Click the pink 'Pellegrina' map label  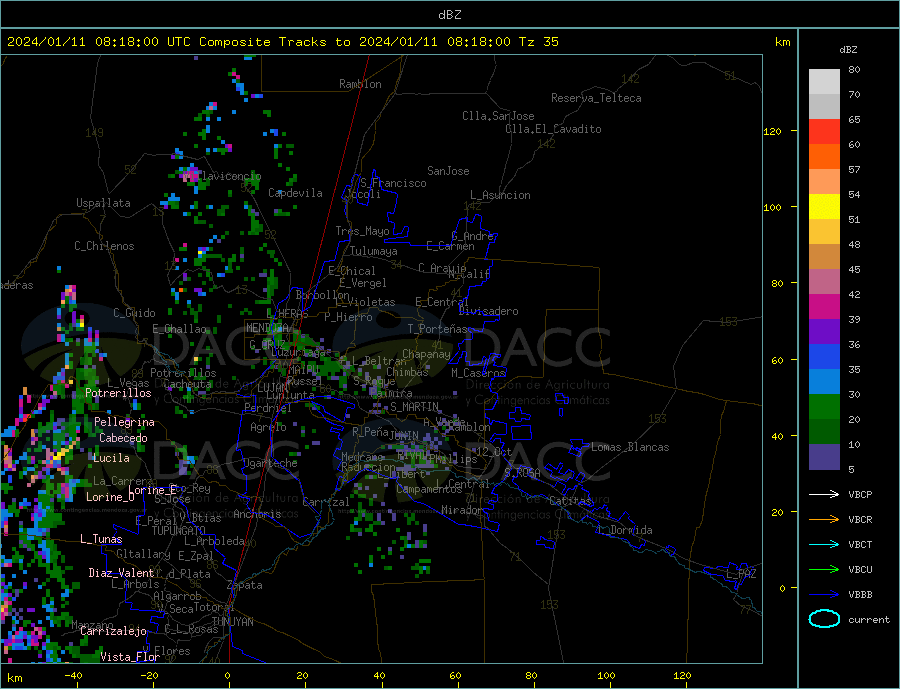pyautogui.click(x=124, y=421)
